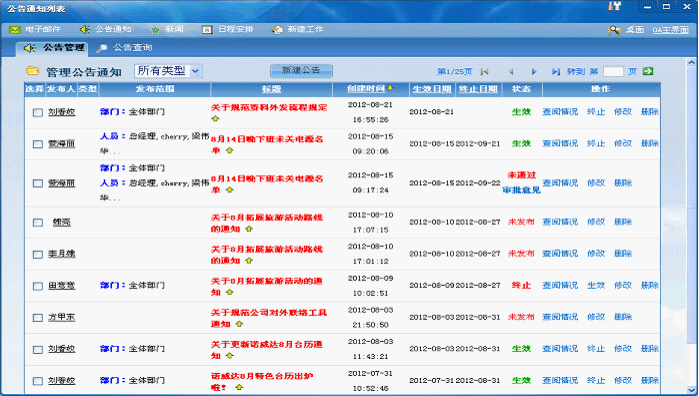Click top-arrow icon in 17:07:15 row title
Screen dimensions: 699x396
click(249, 229)
